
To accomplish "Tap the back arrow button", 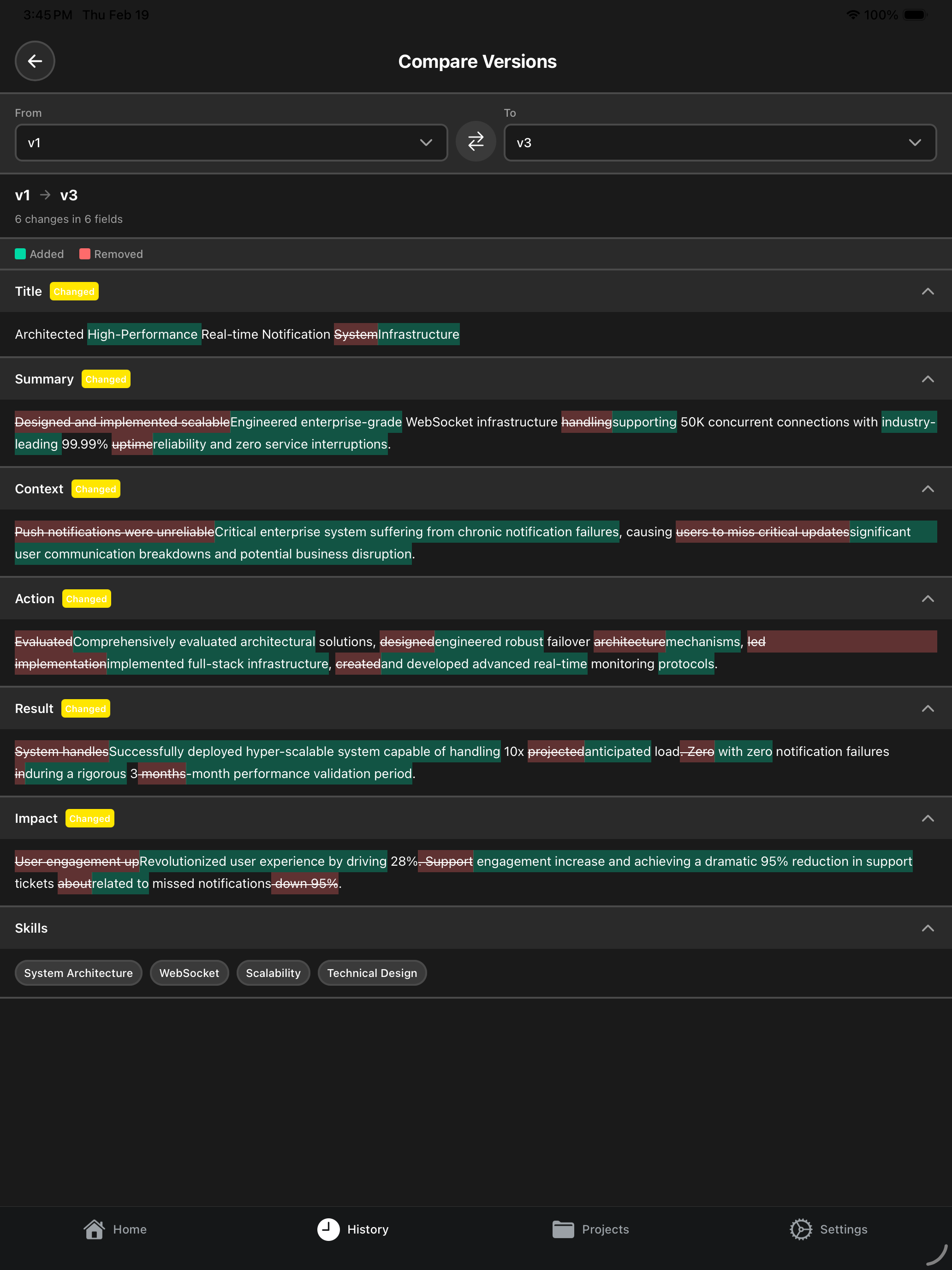I will point(35,61).
